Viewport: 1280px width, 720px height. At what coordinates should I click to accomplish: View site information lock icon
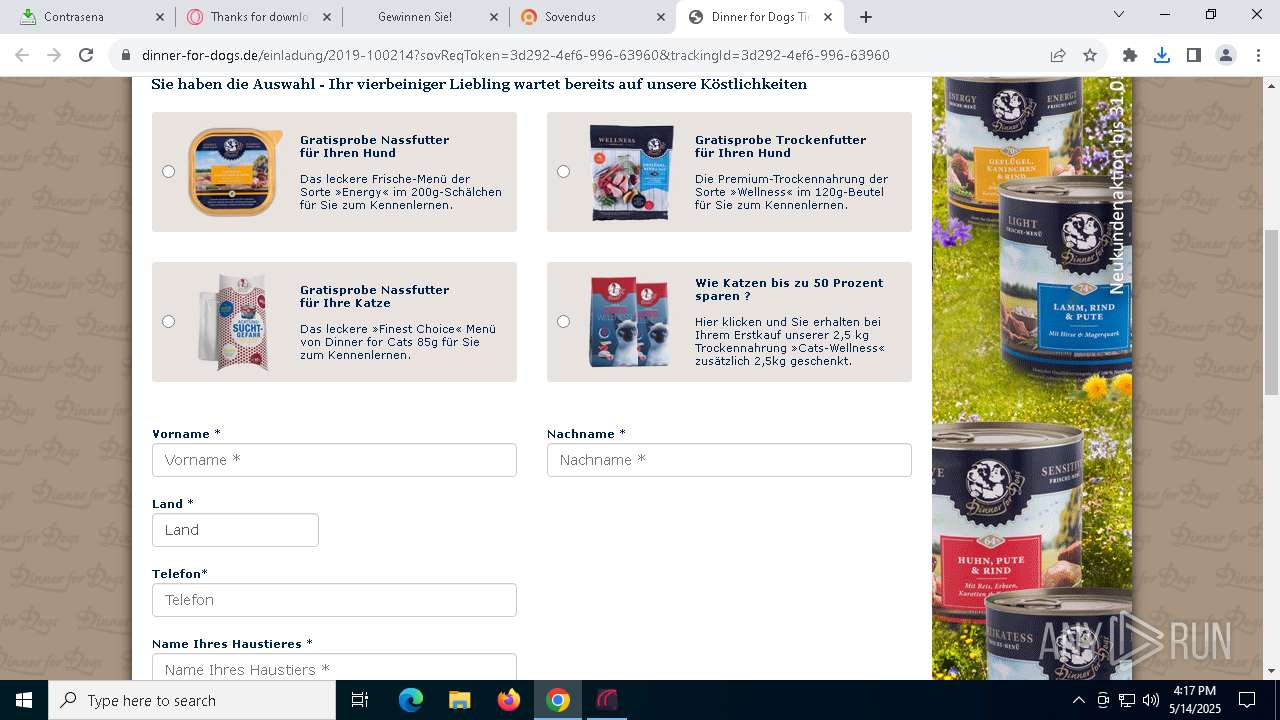coord(126,55)
